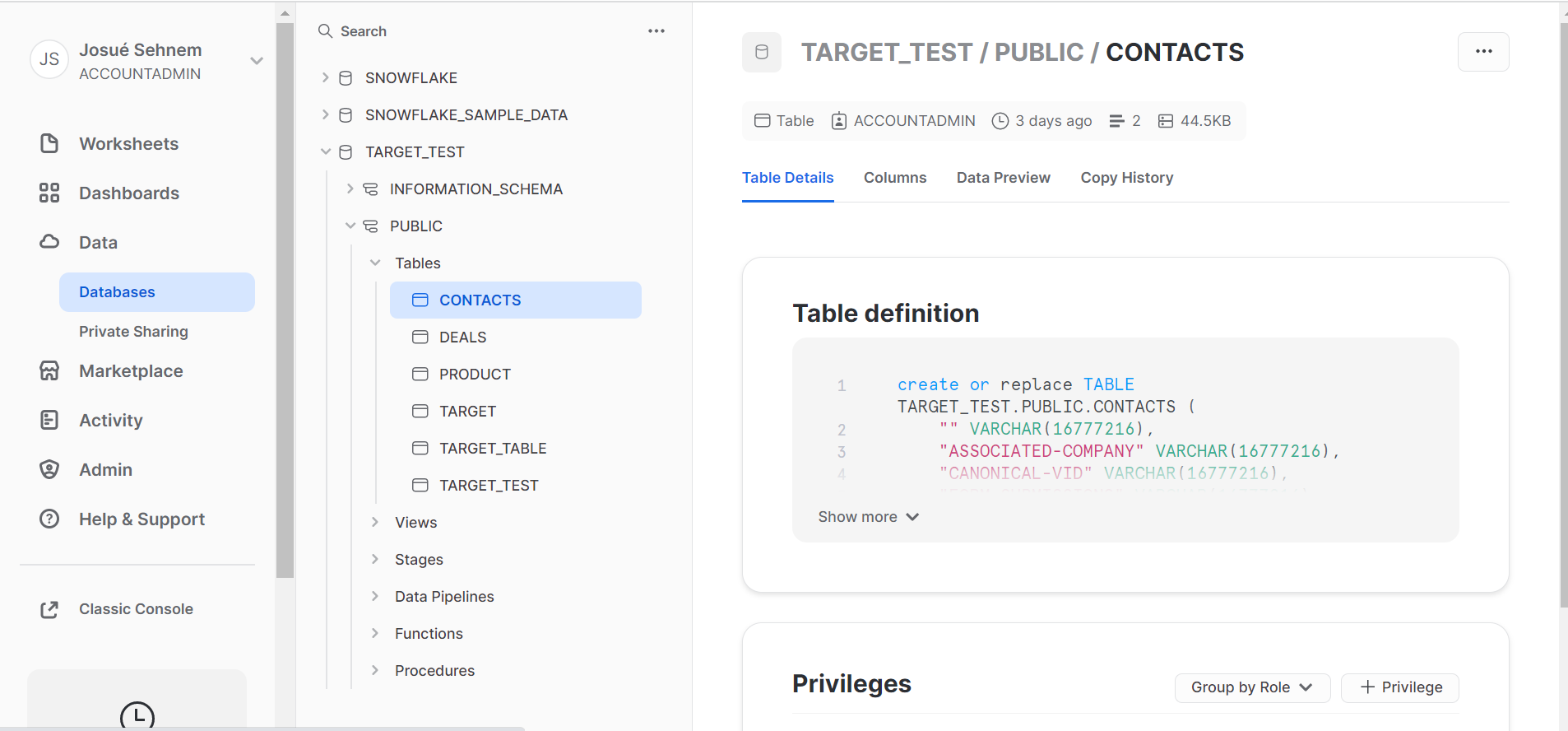Expand the Procedures folder
This screenshot has height=731, width=1568.
pyautogui.click(x=375, y=671)
